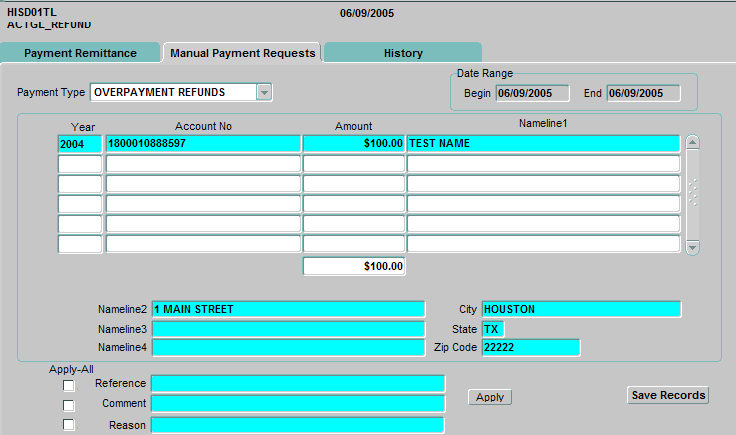
Task: Click the City field containing HOUSTON
Action: pos(580,309)
